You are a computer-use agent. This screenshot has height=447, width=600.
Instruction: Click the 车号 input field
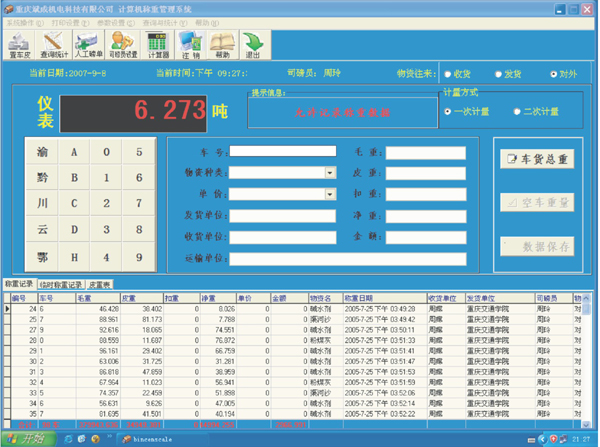(283, 151)
